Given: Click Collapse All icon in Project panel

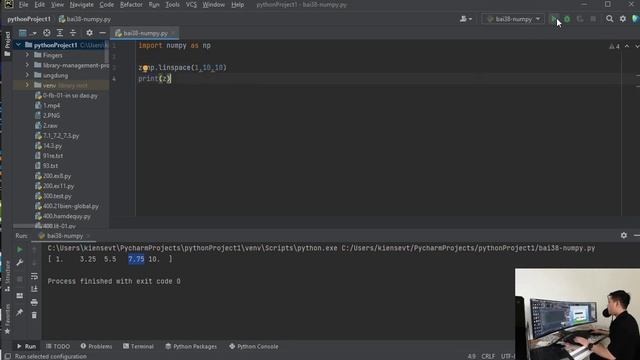Looking at the screenshot, I should tap(73, 33).
